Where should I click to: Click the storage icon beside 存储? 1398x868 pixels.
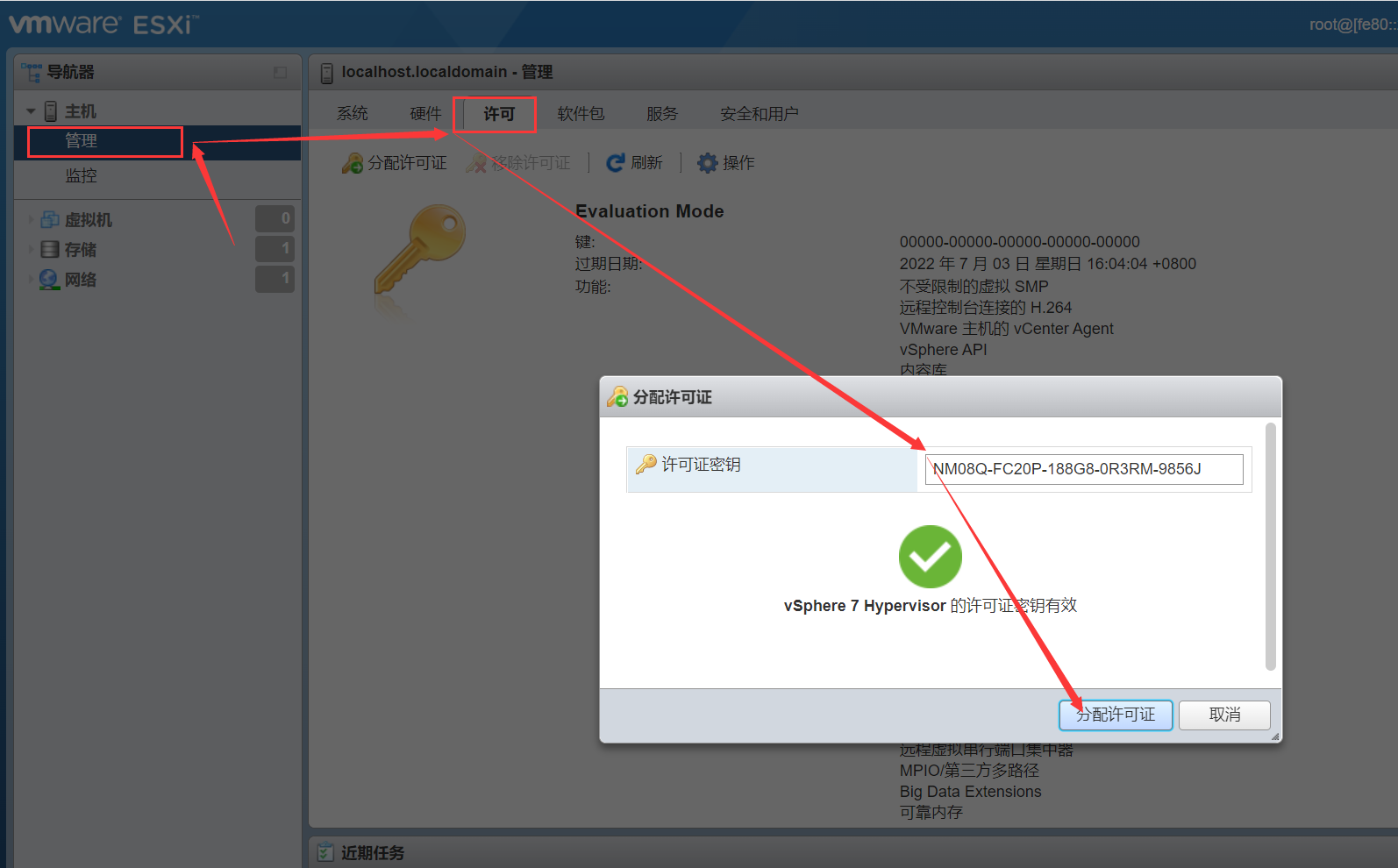[51, 250]
